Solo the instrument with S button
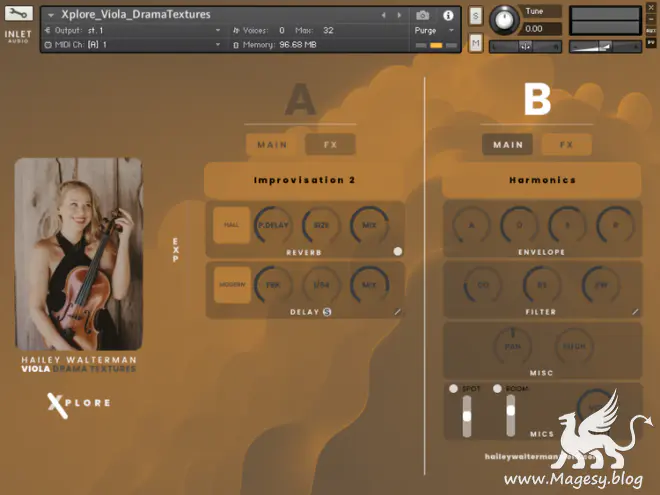This screenshot has height=495, width=660. click(475, 16)
